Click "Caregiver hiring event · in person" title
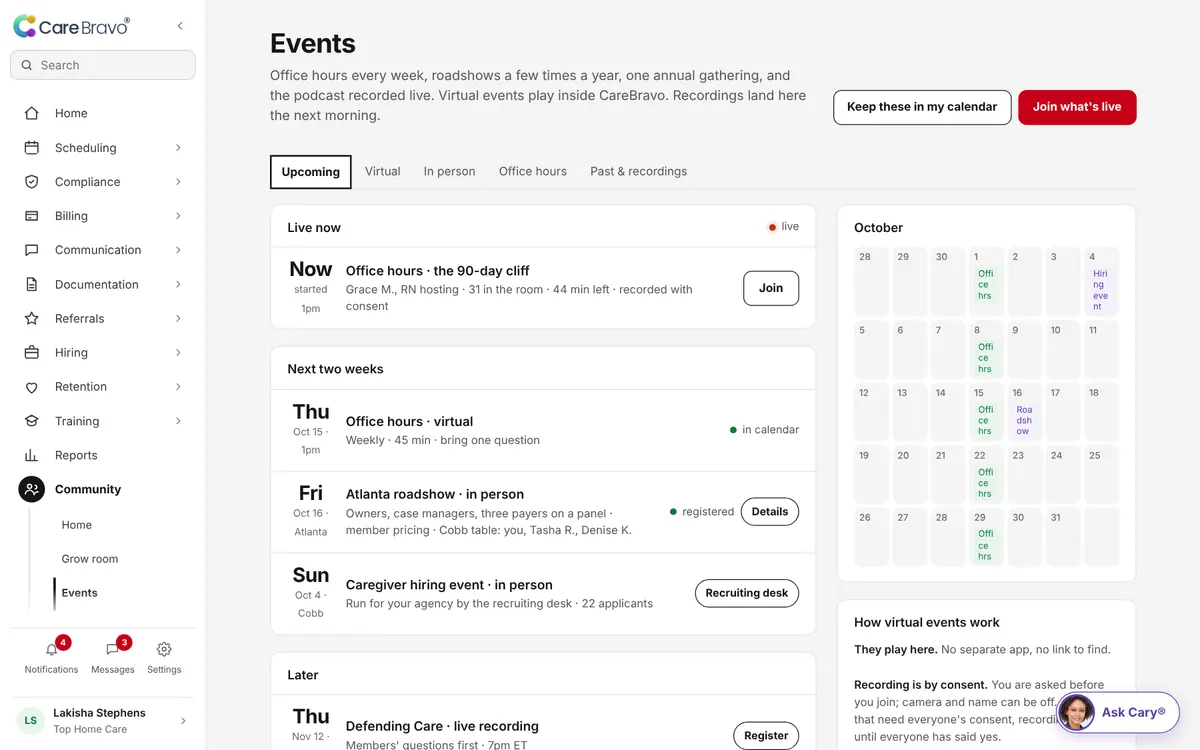 tap(449, 585)
